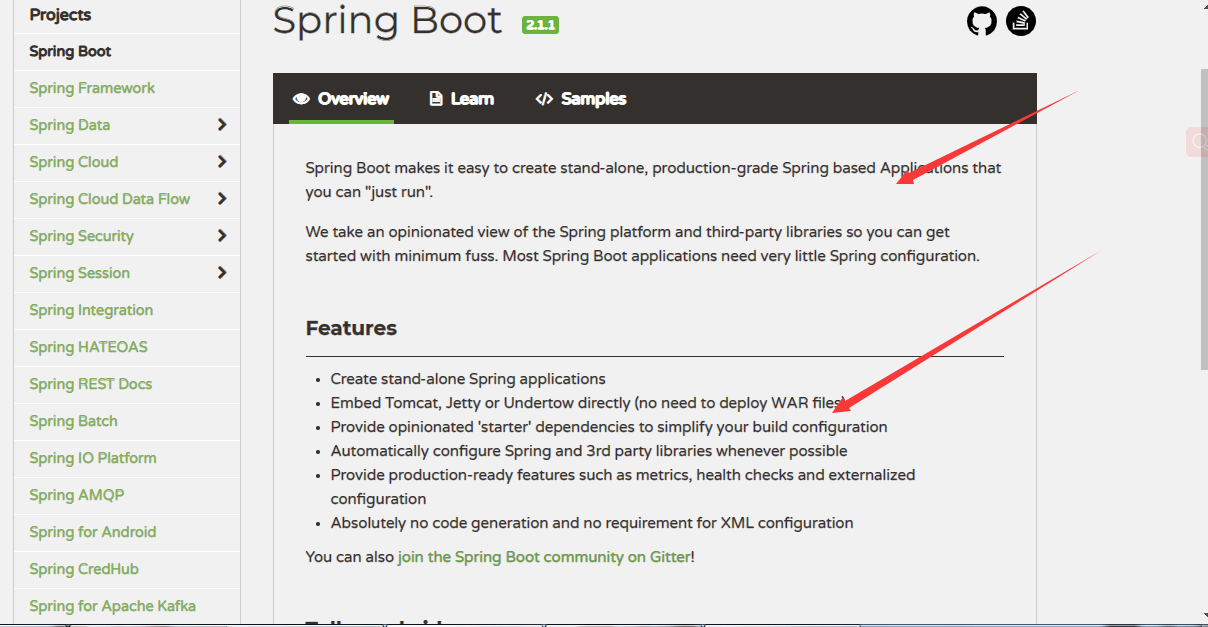This screenshot has width=1208, height=627.
Task: Click the code brackets icon beside Samples
Action: (x=544, y=99)
